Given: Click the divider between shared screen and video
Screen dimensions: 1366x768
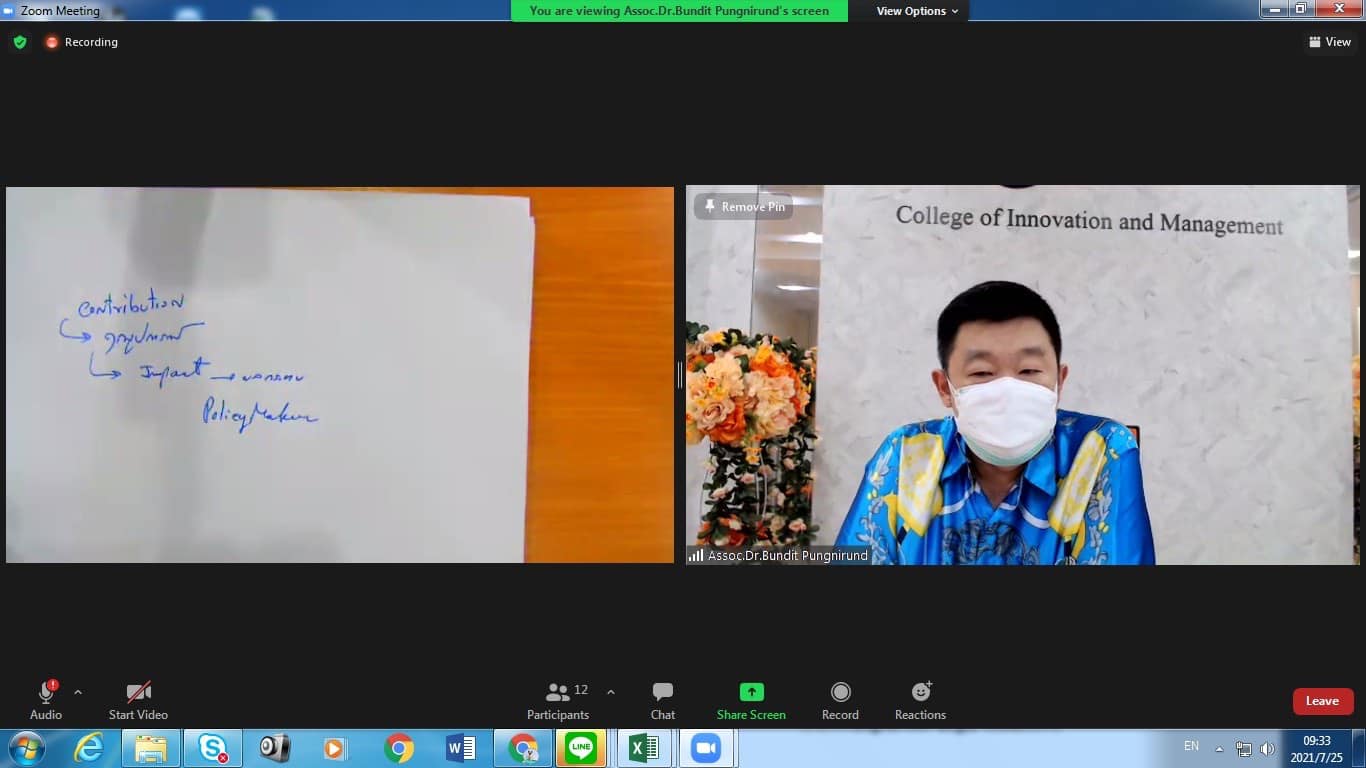Looking at the screenshot, I should (680, 375).
